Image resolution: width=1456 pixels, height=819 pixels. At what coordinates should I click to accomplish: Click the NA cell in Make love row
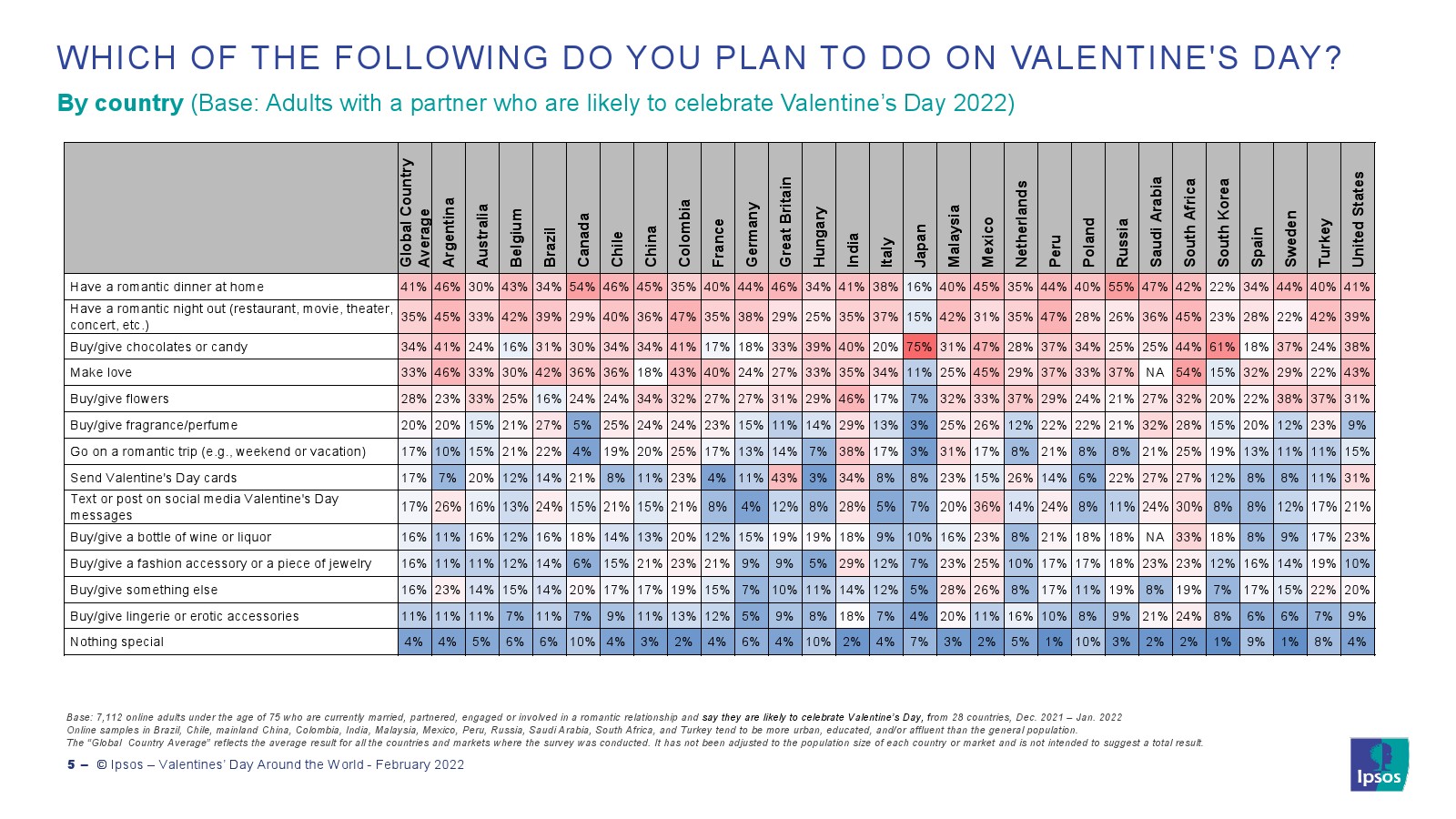[x=1156, y=372]
